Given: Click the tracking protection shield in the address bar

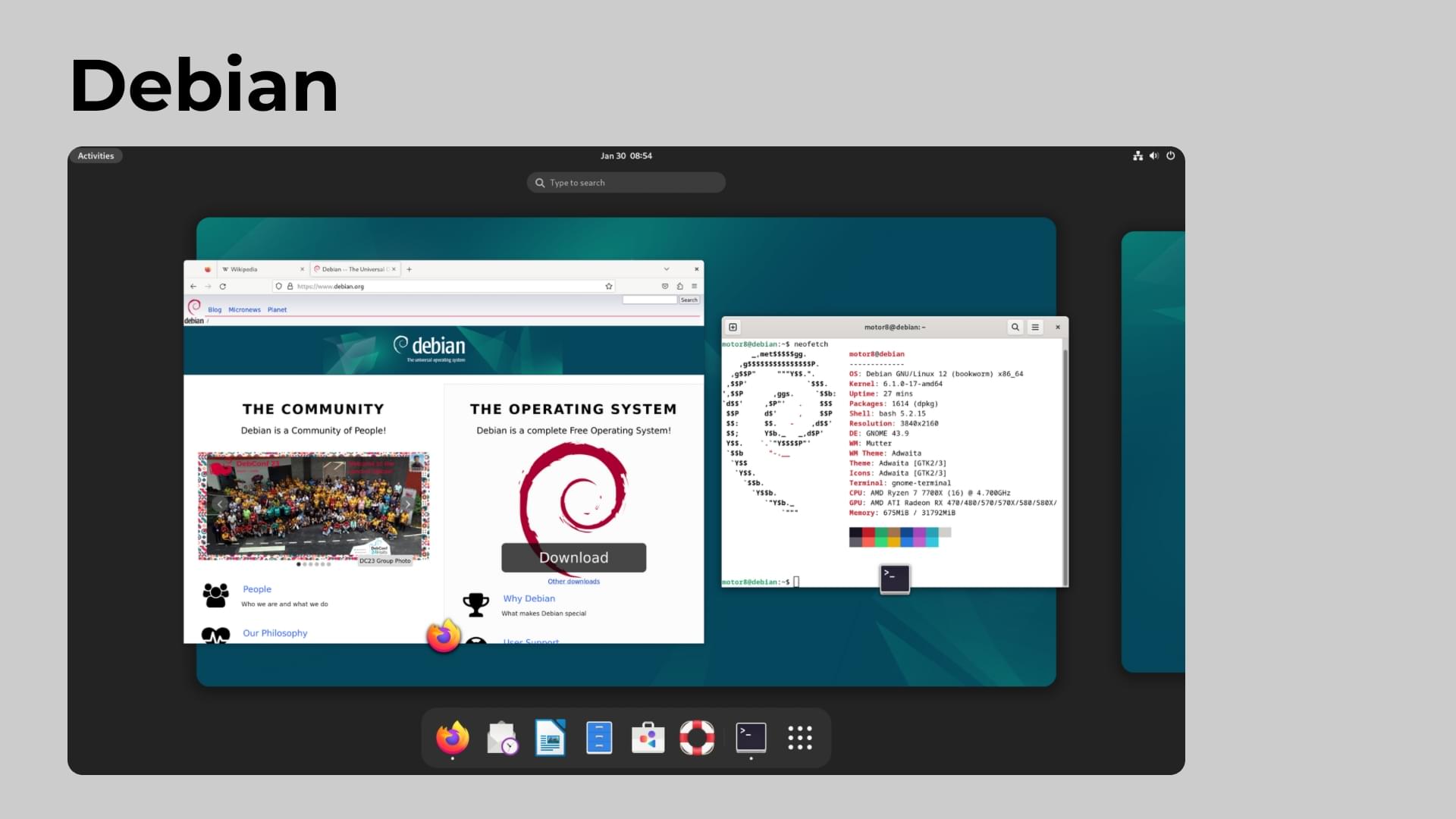Looking at the screenshot, I should pyautogui.click(x=279, y=287).
